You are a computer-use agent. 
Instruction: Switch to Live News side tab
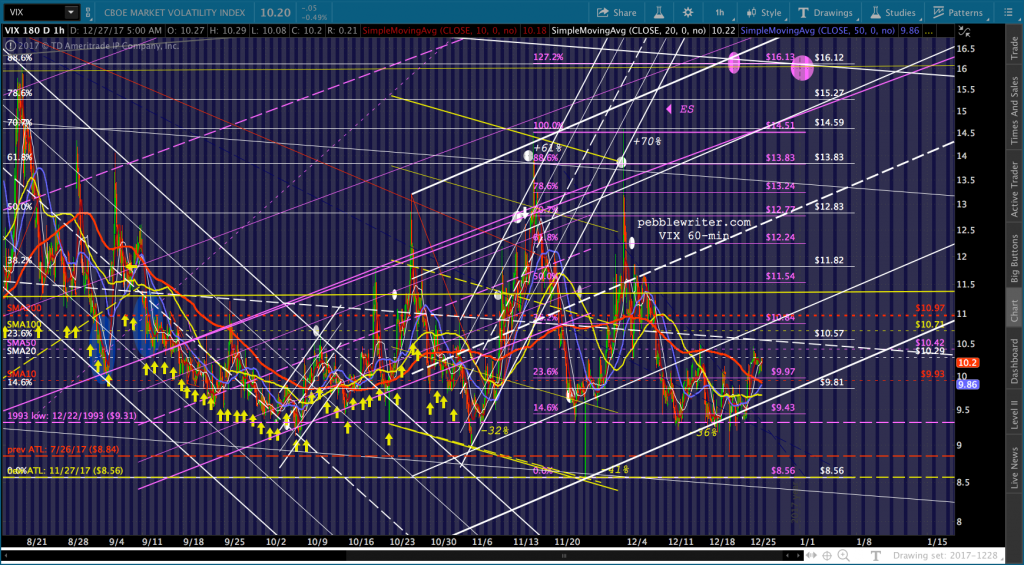click(1014, 466)
